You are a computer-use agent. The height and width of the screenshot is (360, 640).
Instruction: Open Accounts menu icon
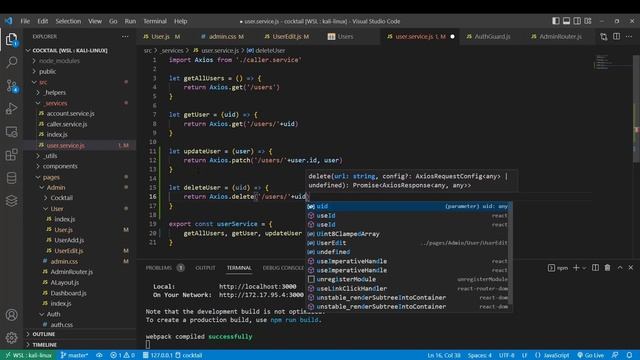(x=11, y=315)
